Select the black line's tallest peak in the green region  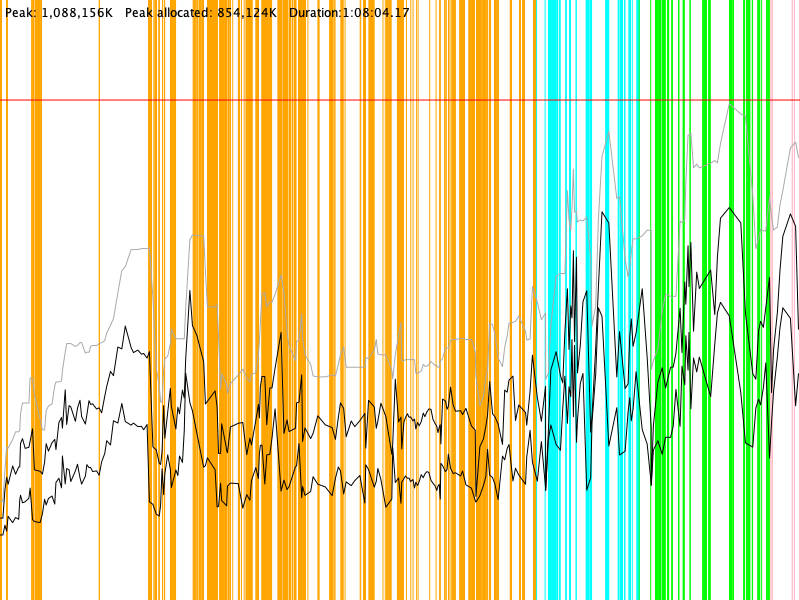tap(731, 208)
